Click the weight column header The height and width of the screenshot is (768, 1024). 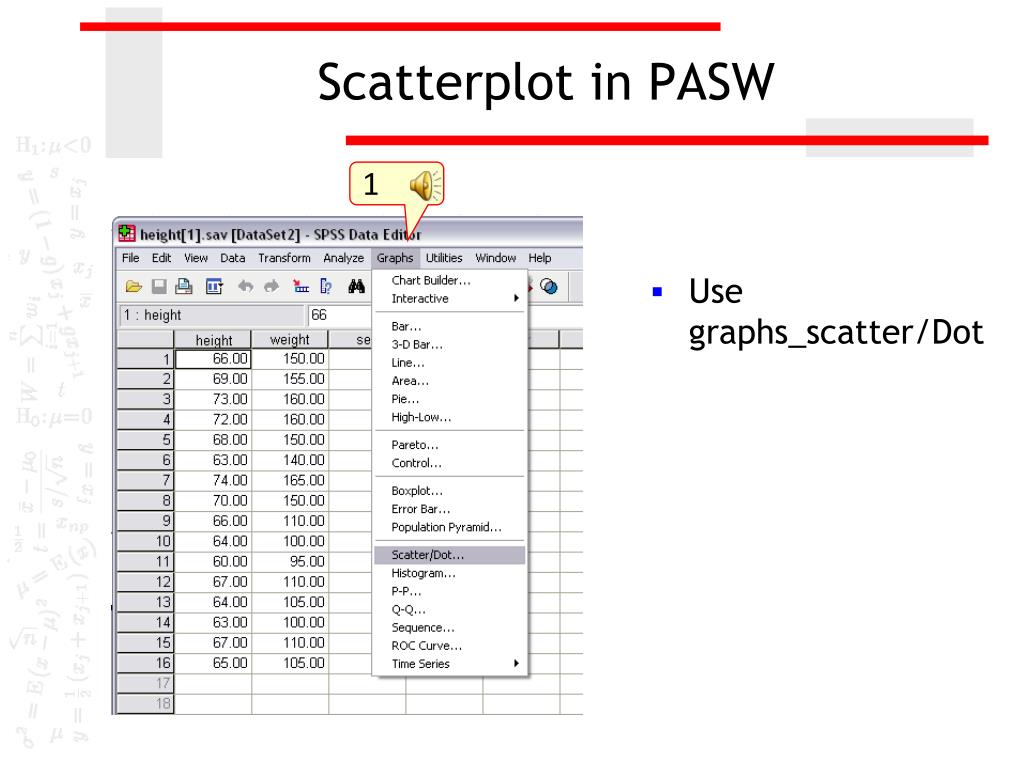(290, 340)
